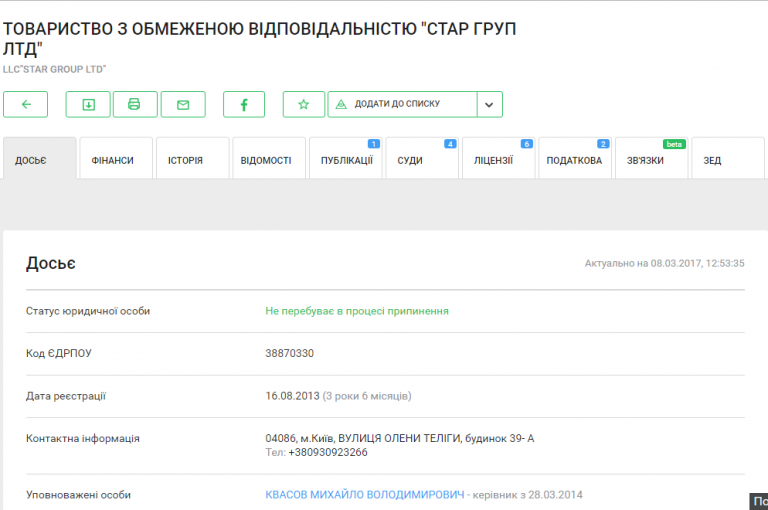768x510 pixels.
Task: Click the back arrow button
Action: coord(26,104)
